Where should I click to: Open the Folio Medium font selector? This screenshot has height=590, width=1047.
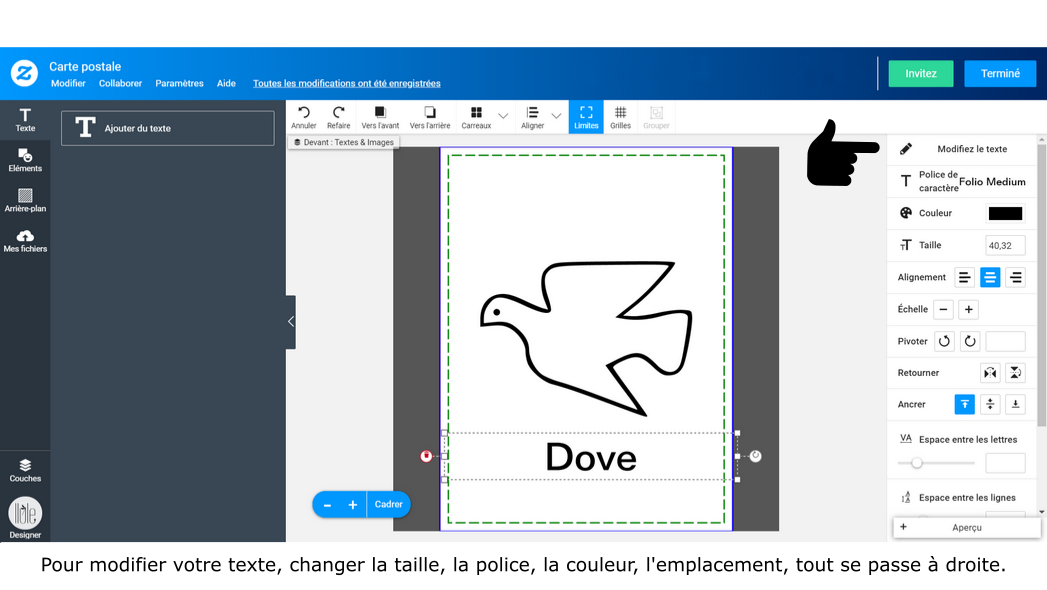[992, 182]
